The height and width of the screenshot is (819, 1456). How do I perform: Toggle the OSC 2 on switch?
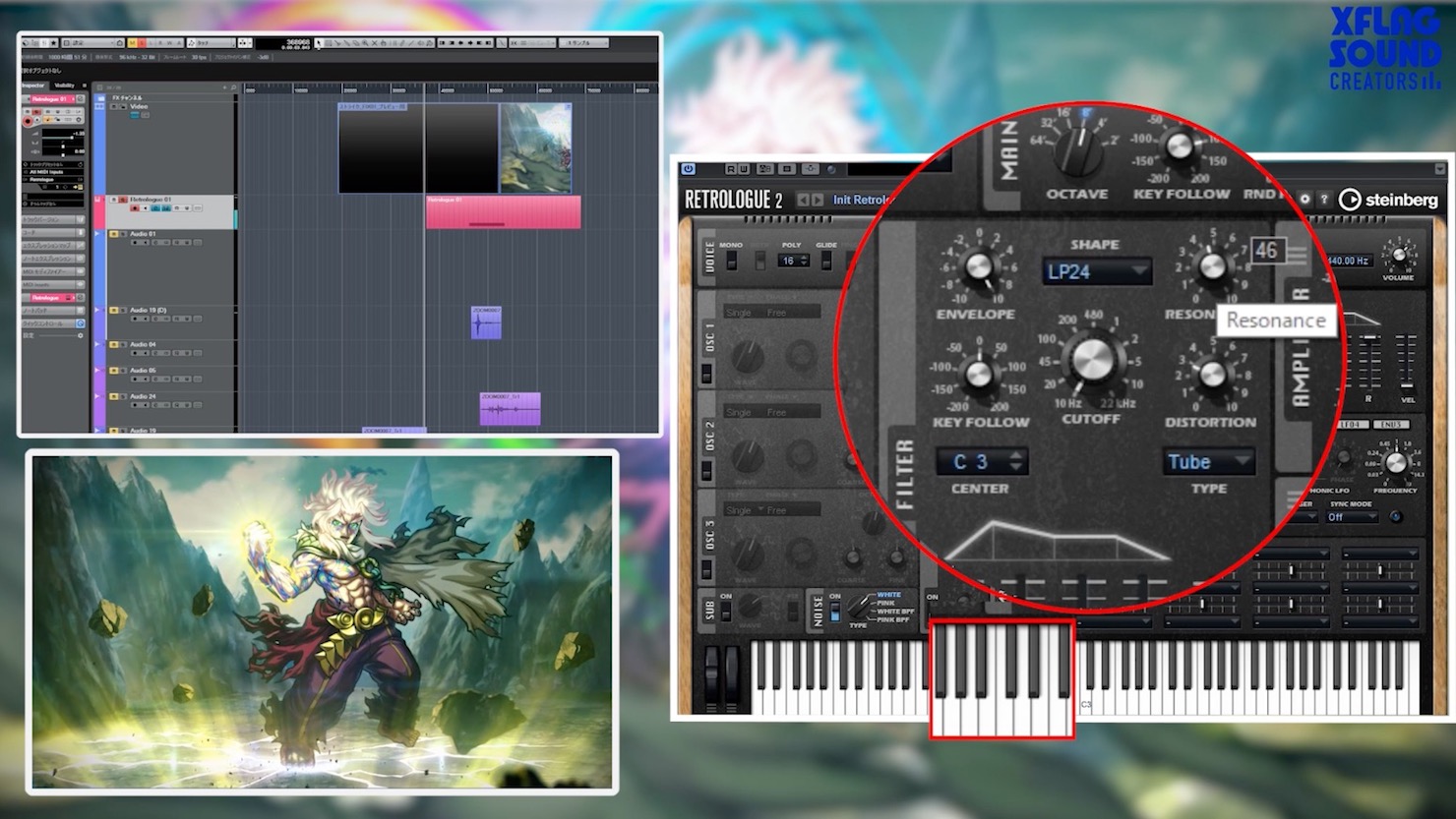[x=706, y=471]
